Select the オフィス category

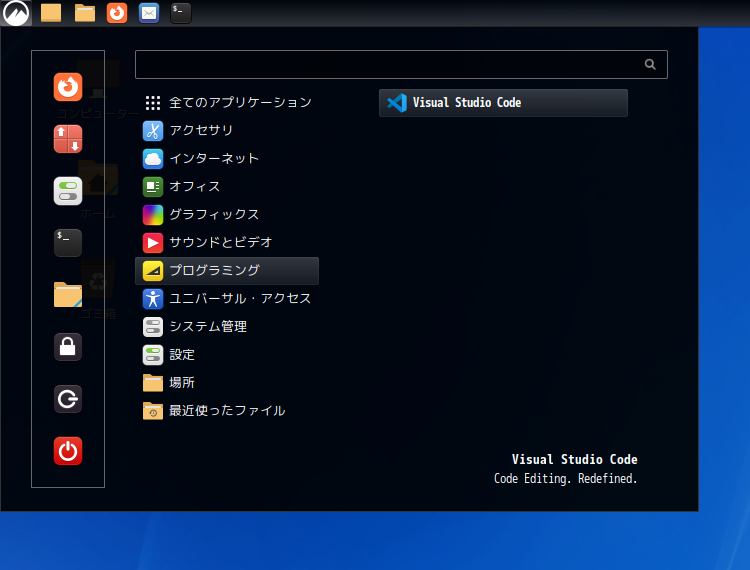click(x=227, y=186)
